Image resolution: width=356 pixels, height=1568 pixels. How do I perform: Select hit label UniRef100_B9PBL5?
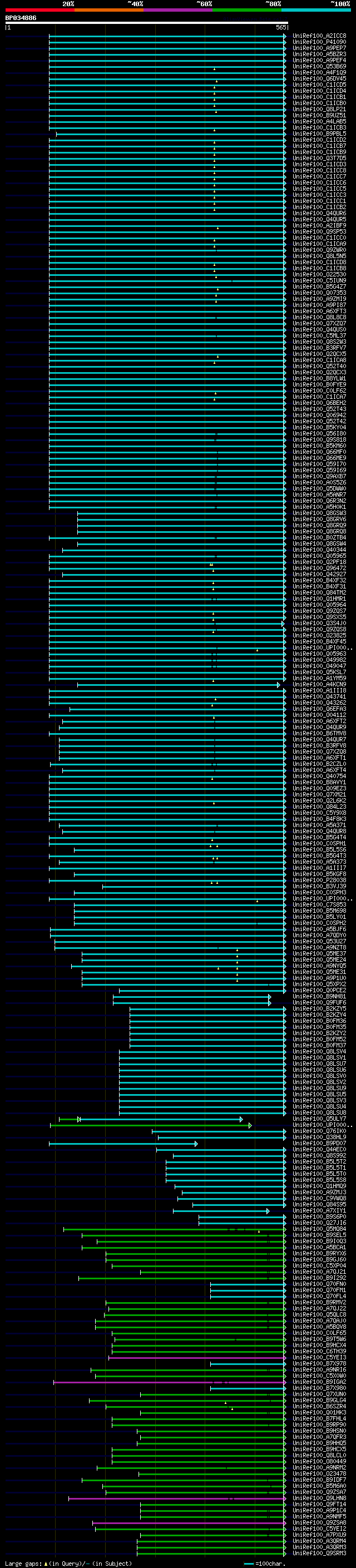pos(319,134)
